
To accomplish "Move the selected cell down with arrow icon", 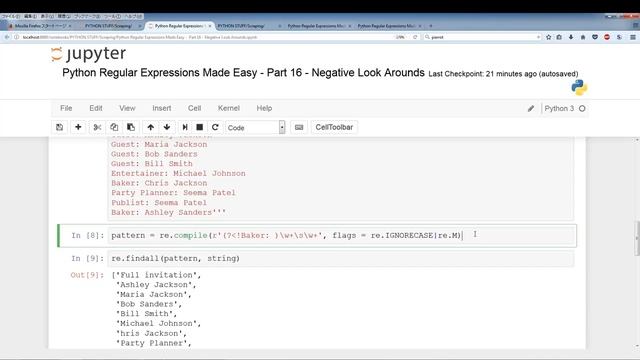I will (167, 127).
